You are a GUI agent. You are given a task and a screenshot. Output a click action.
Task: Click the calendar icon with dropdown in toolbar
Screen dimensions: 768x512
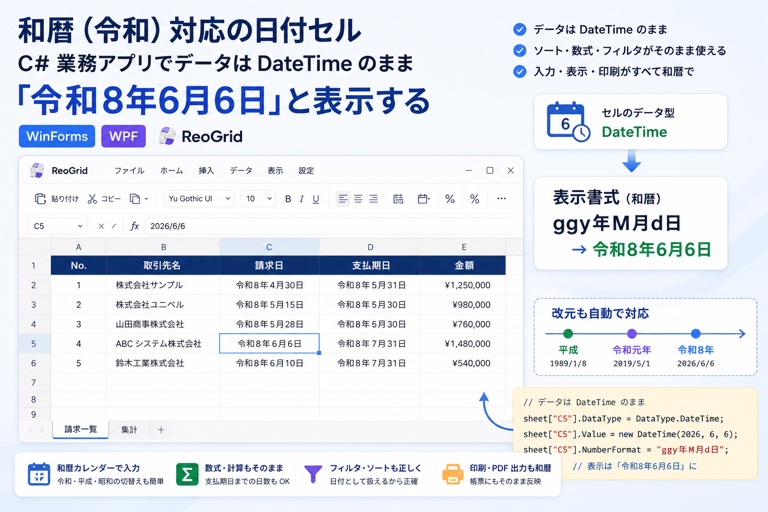pos(424,198)
